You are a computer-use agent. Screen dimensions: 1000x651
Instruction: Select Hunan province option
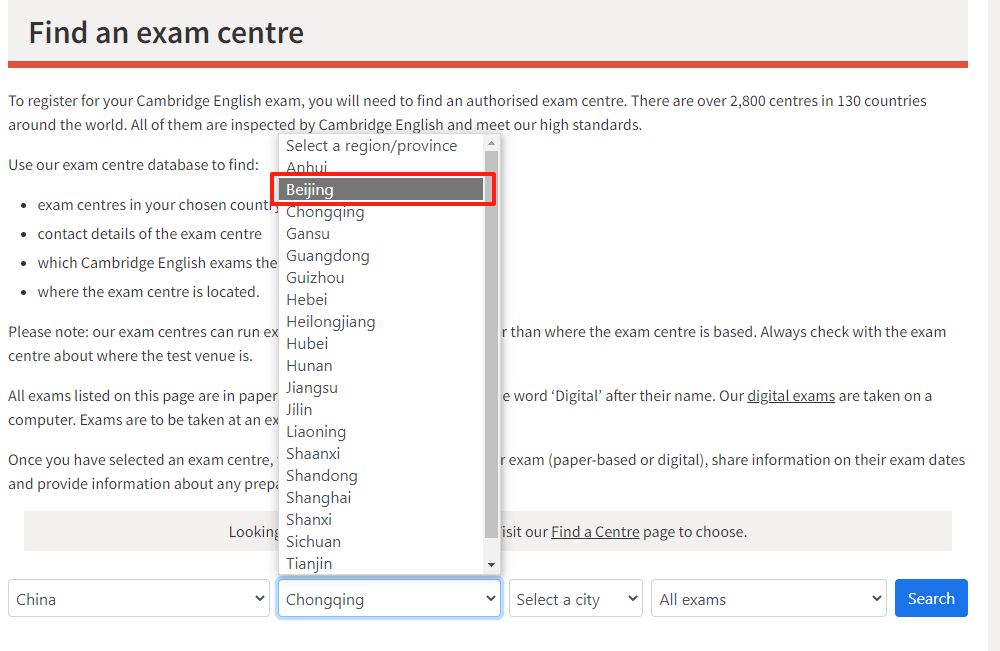(381, 365)
